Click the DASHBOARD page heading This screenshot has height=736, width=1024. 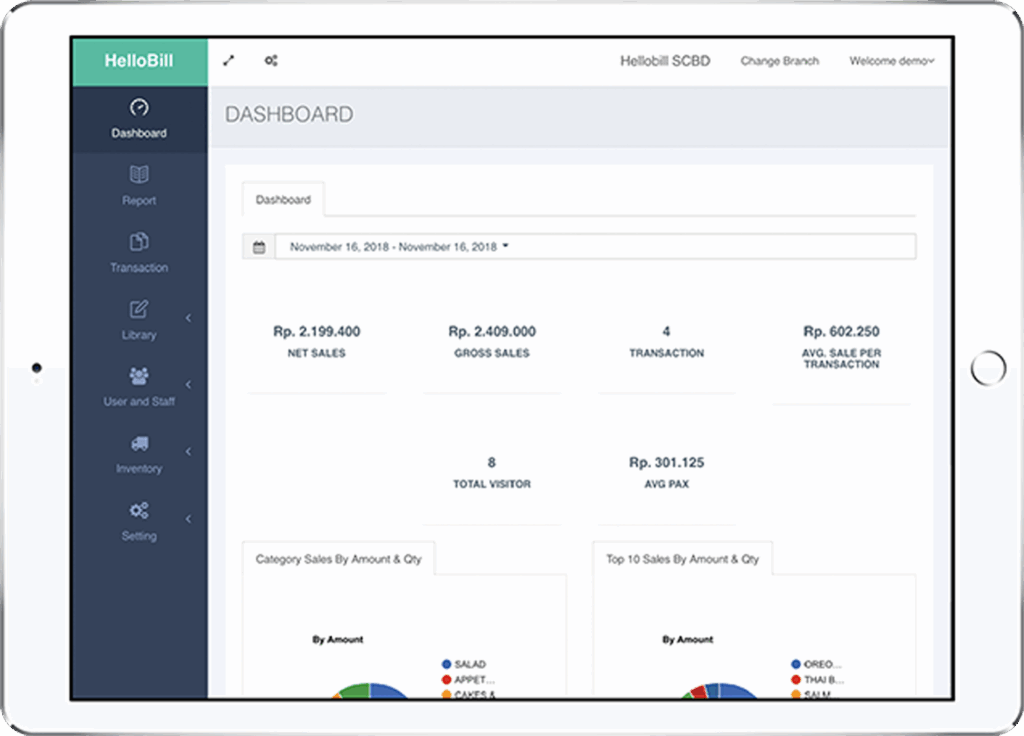[289, 114]
